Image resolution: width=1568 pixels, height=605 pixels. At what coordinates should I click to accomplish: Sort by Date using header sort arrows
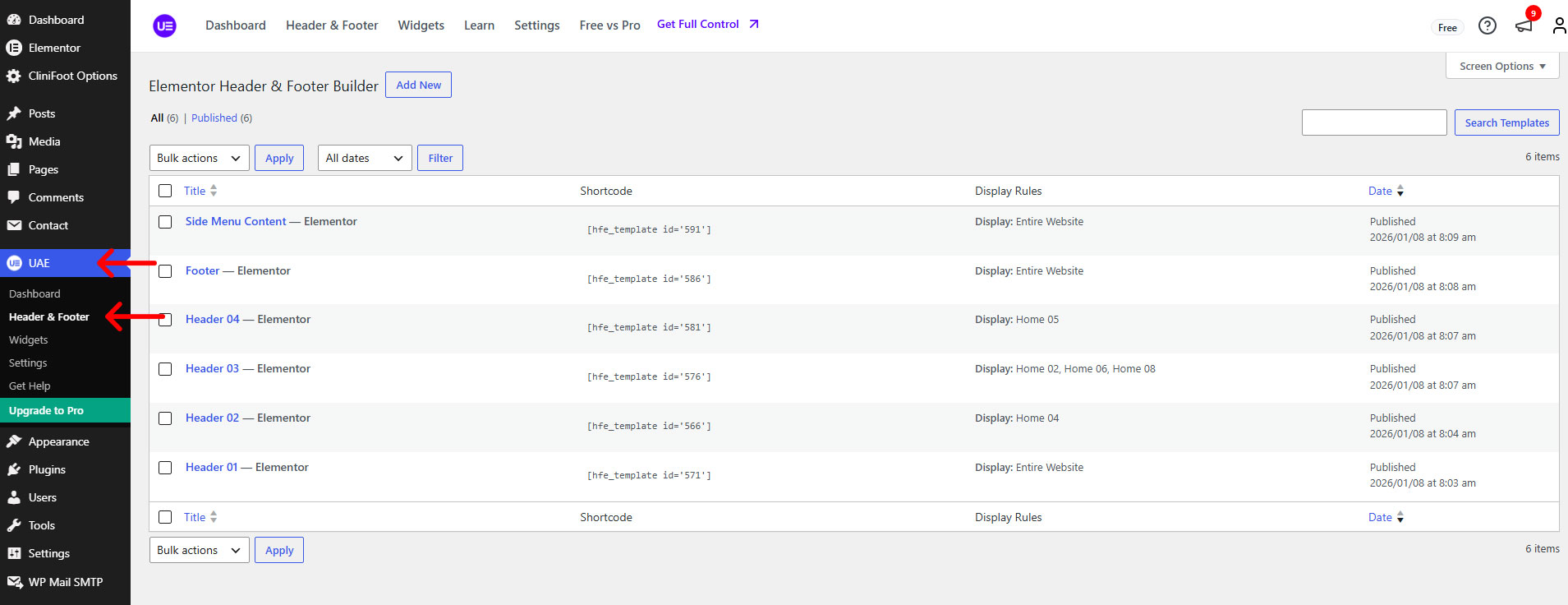coord(1400,191)
